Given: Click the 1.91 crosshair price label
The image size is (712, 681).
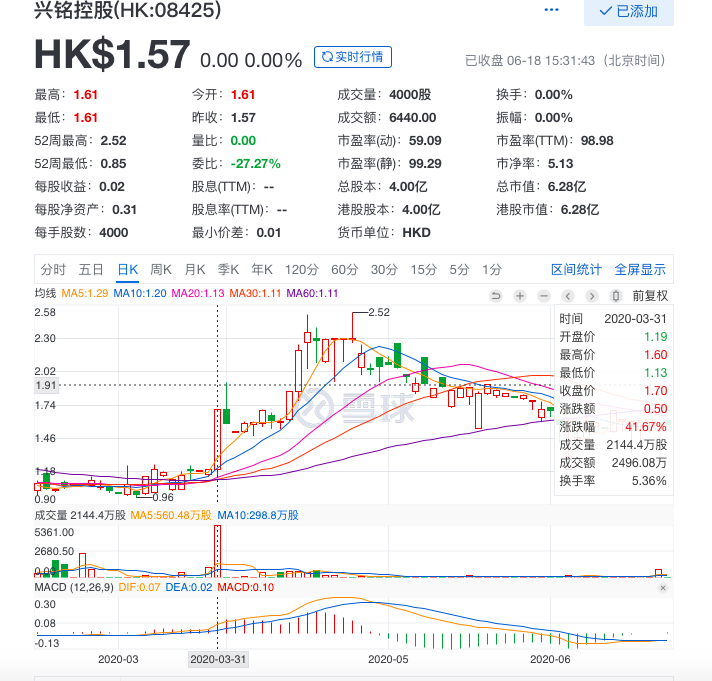Looking at the screenshot, I should click(46, 385).
